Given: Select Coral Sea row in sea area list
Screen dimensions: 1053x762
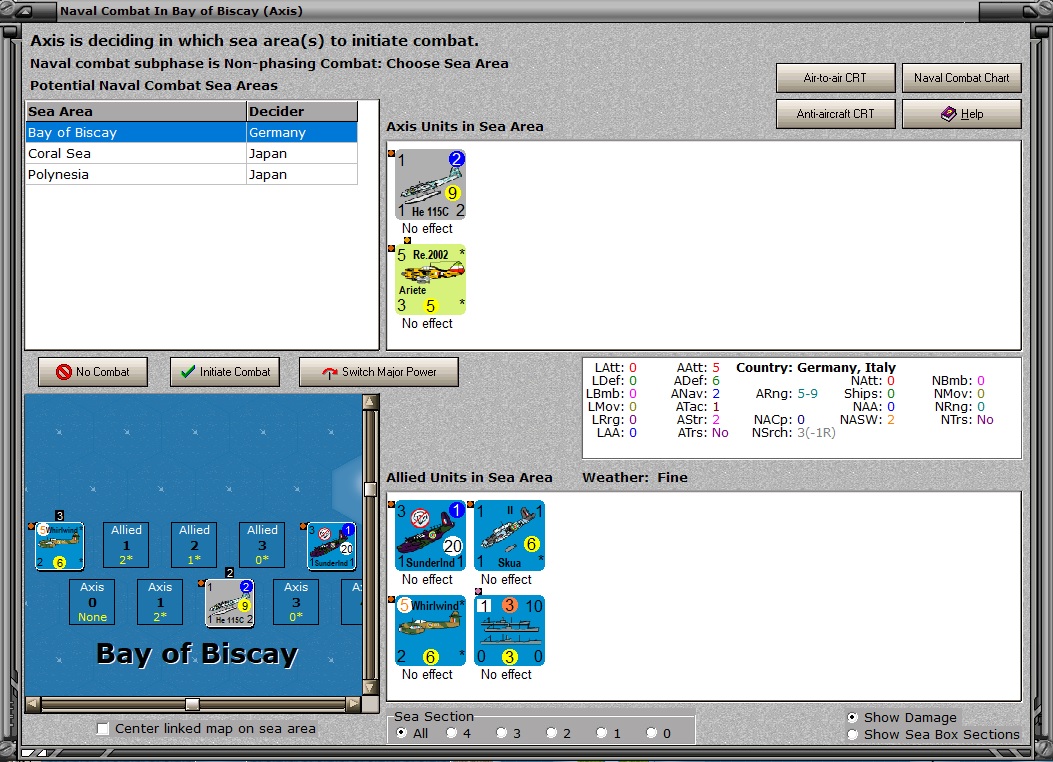Looking at the screenshot, I should [191, 153].
